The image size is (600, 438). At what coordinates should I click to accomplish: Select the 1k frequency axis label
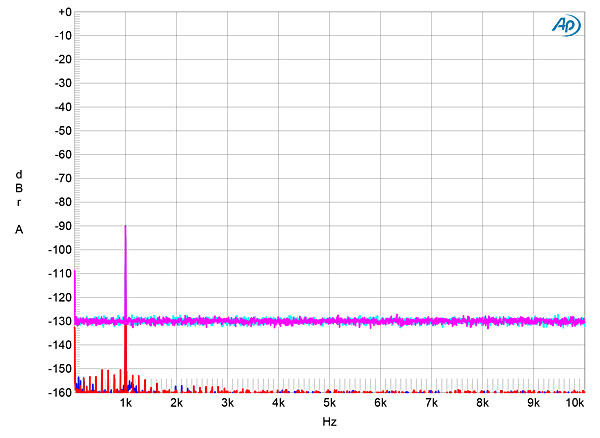(x=126, y=403)
